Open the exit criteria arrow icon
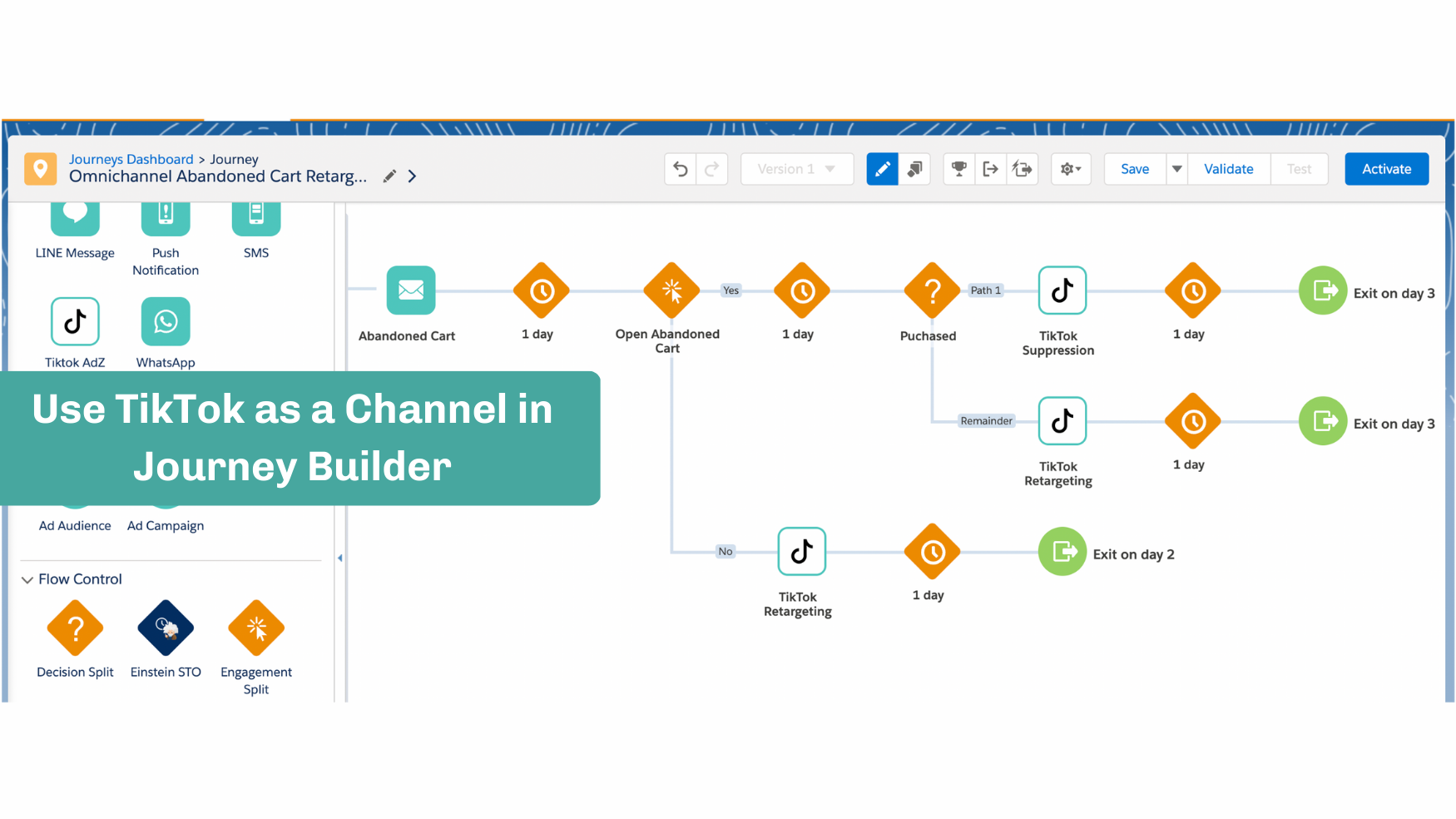The width and height of the screenshot is (1456, 819). (991, 169)
